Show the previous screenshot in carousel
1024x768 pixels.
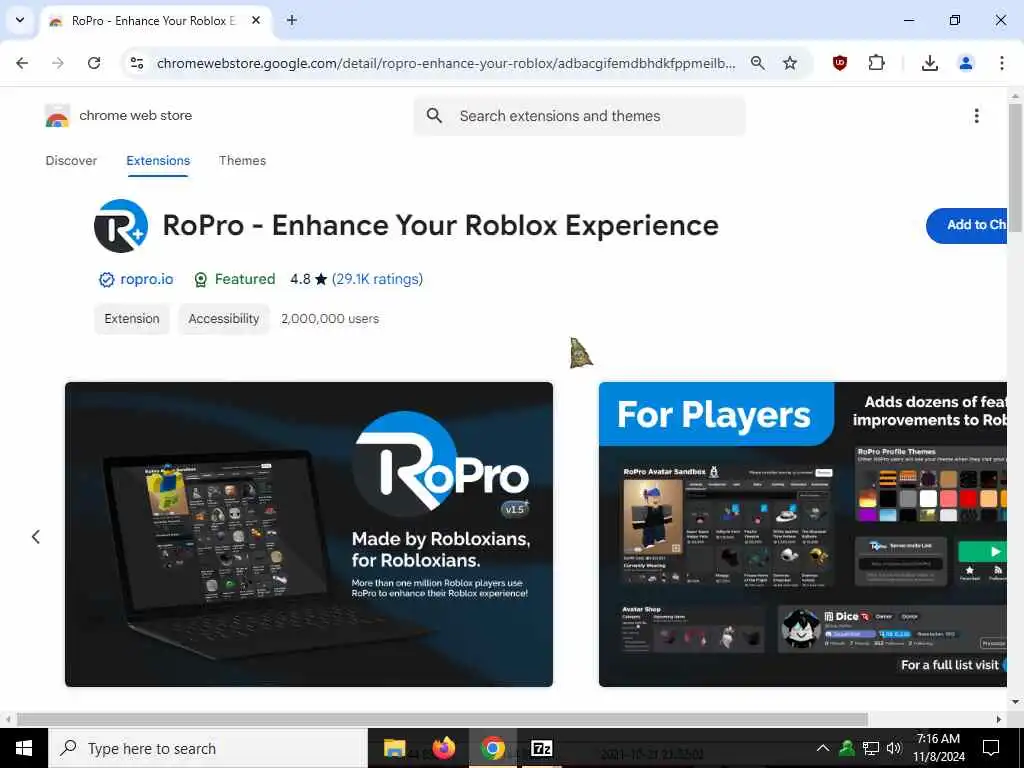(36, 537)
